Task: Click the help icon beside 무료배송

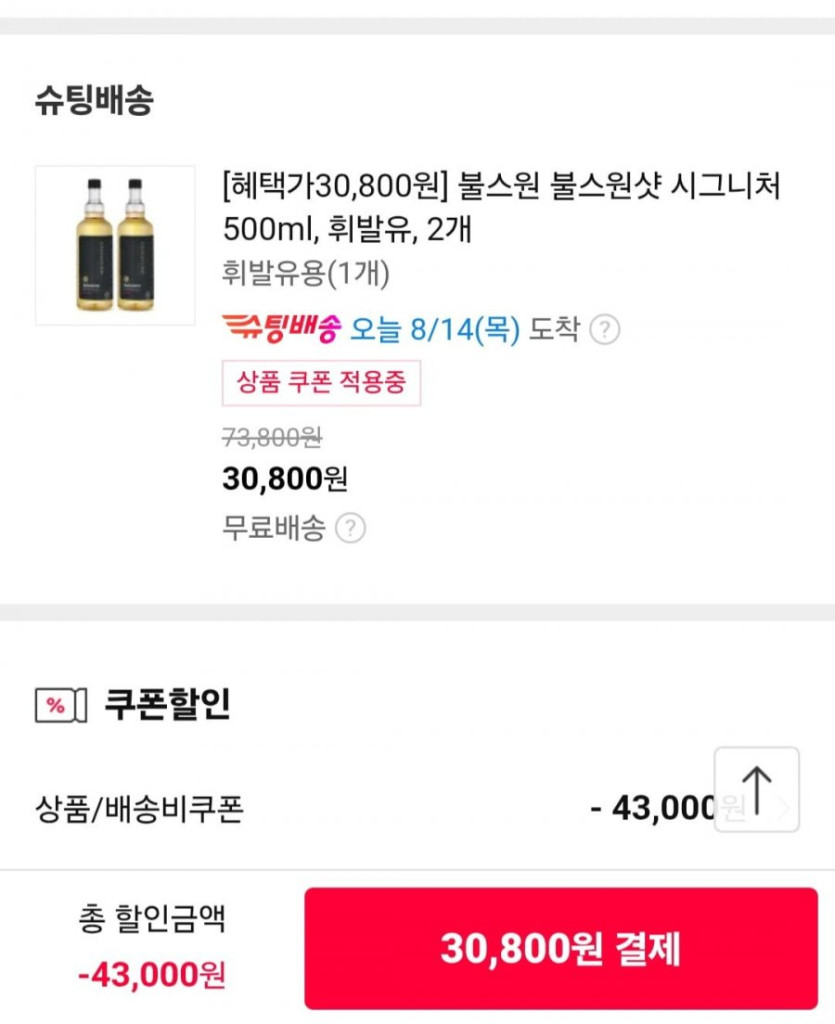Action: pos(349,528)
